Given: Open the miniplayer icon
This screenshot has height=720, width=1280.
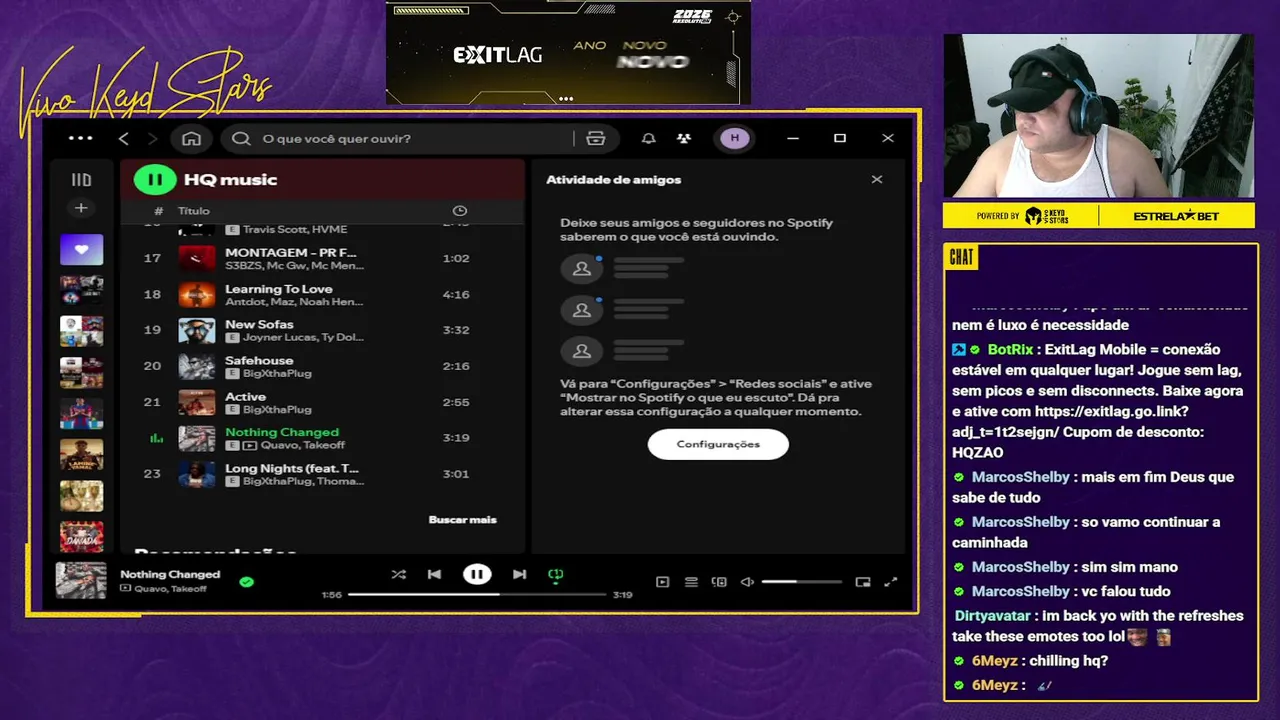Looking at the screenshot, I should (x=863, y=582).
